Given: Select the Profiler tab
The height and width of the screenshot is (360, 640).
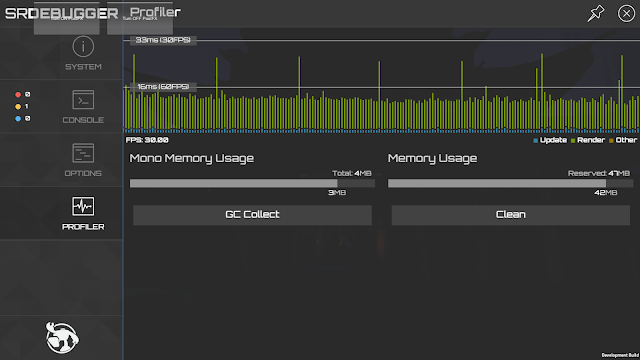Looking at the screenshot, I should click(61, 213).
